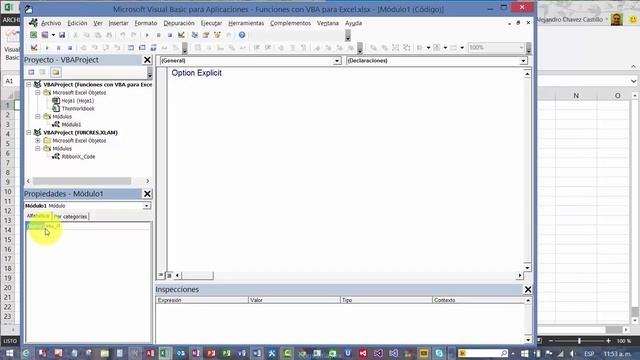Open the (Declaraciones) procedure dropdown
Image resolution: width=640 pixels, height=360 pixels.
pyautogui.click(x=523, y=61)
